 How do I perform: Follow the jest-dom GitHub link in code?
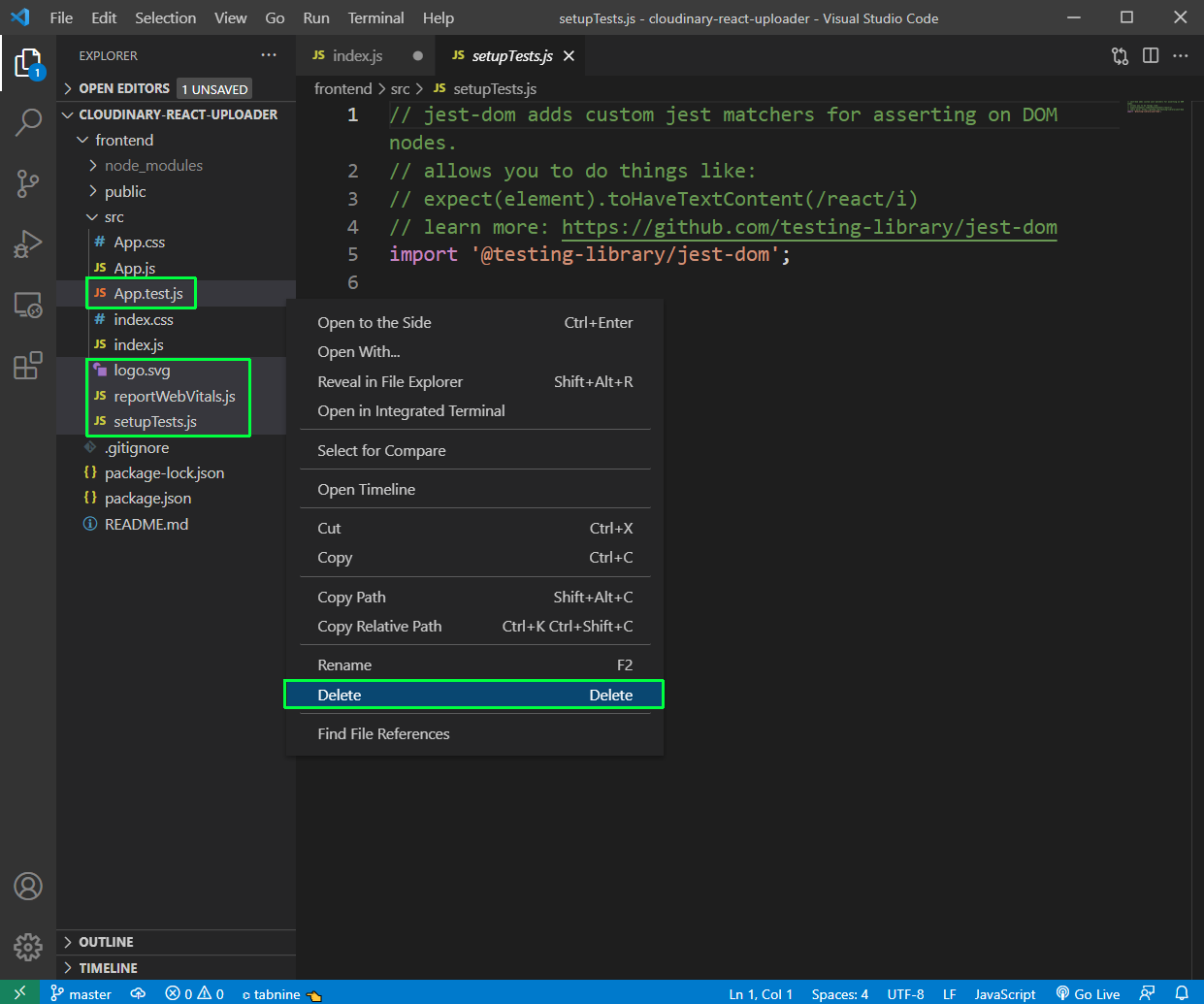pyautogui.click(x=809, y=227)
